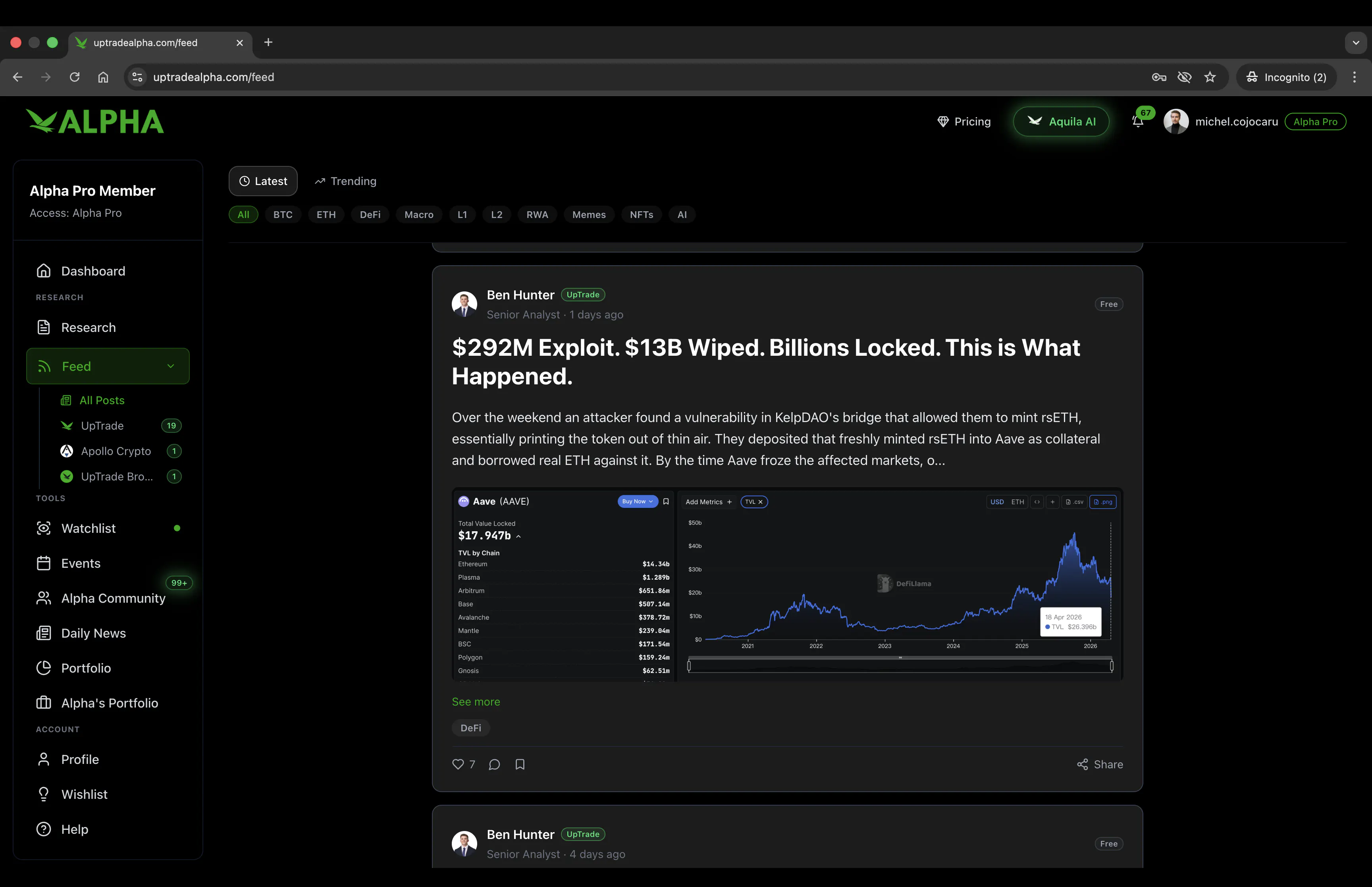Open Alpha Community
This screenshot has width=1372, height=887.
[108, 598]
